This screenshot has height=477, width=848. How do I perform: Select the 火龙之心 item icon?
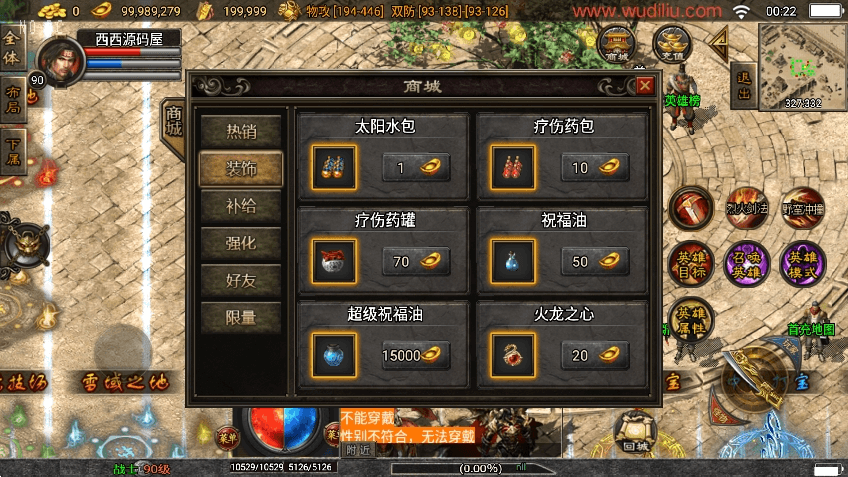(x=513, y=355)
